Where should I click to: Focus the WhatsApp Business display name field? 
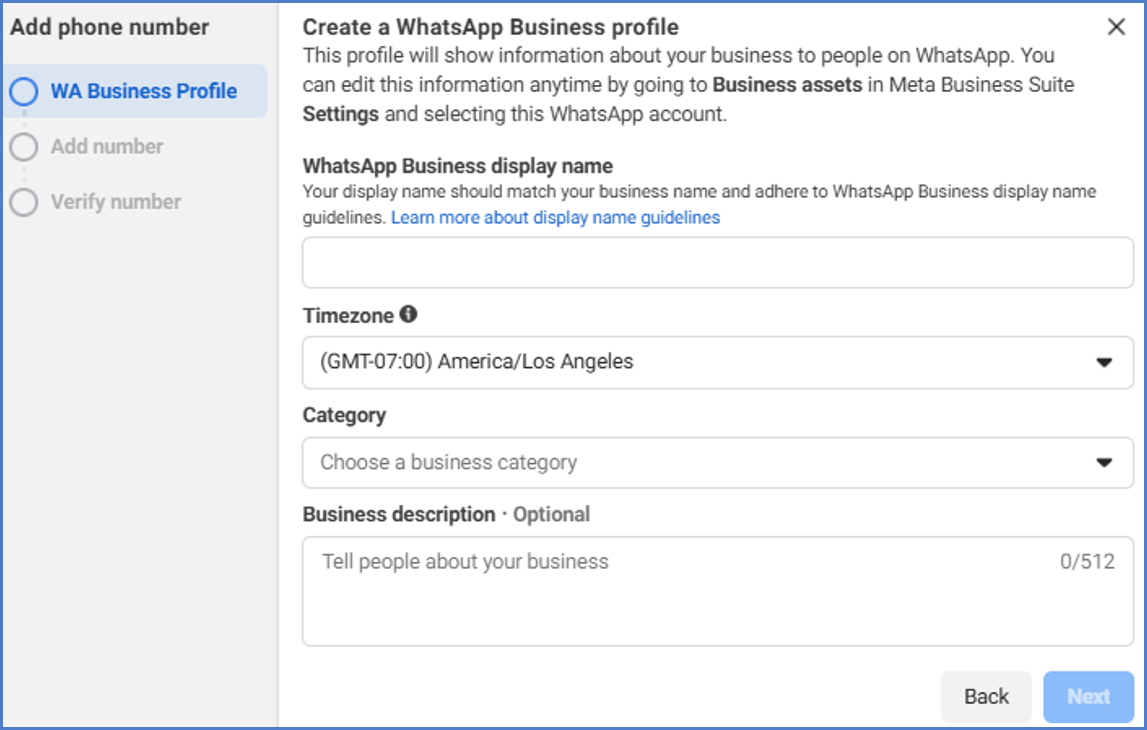[x=717, y=263]
